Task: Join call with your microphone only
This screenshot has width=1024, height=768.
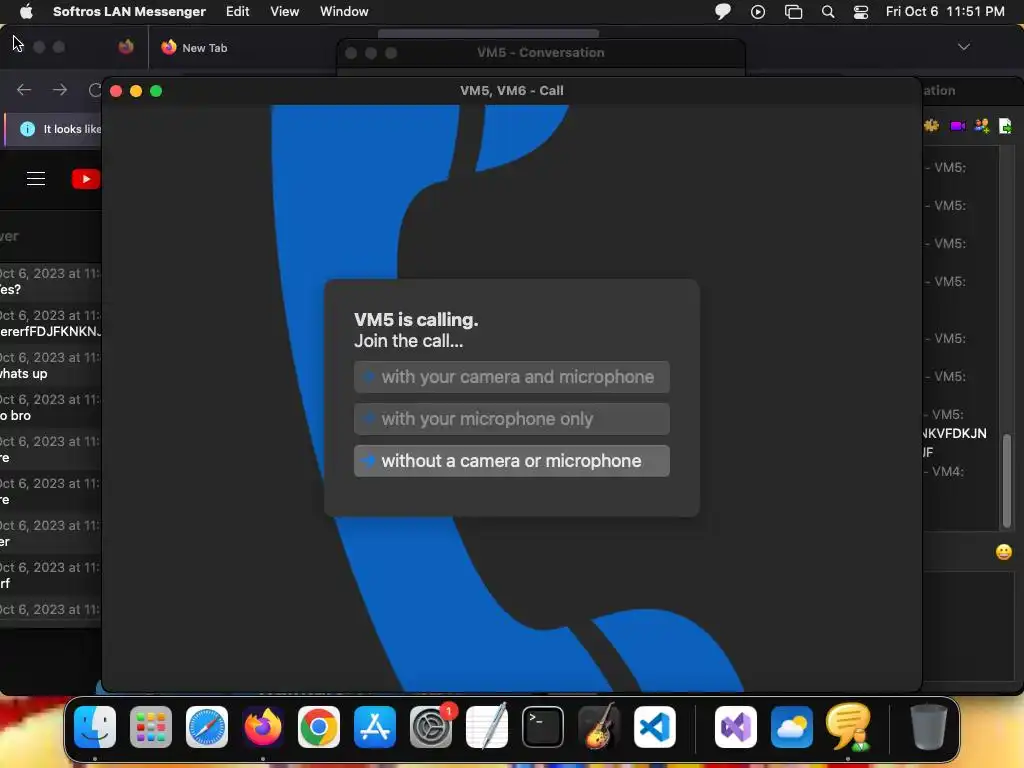Action: click(x=511, y=419)
